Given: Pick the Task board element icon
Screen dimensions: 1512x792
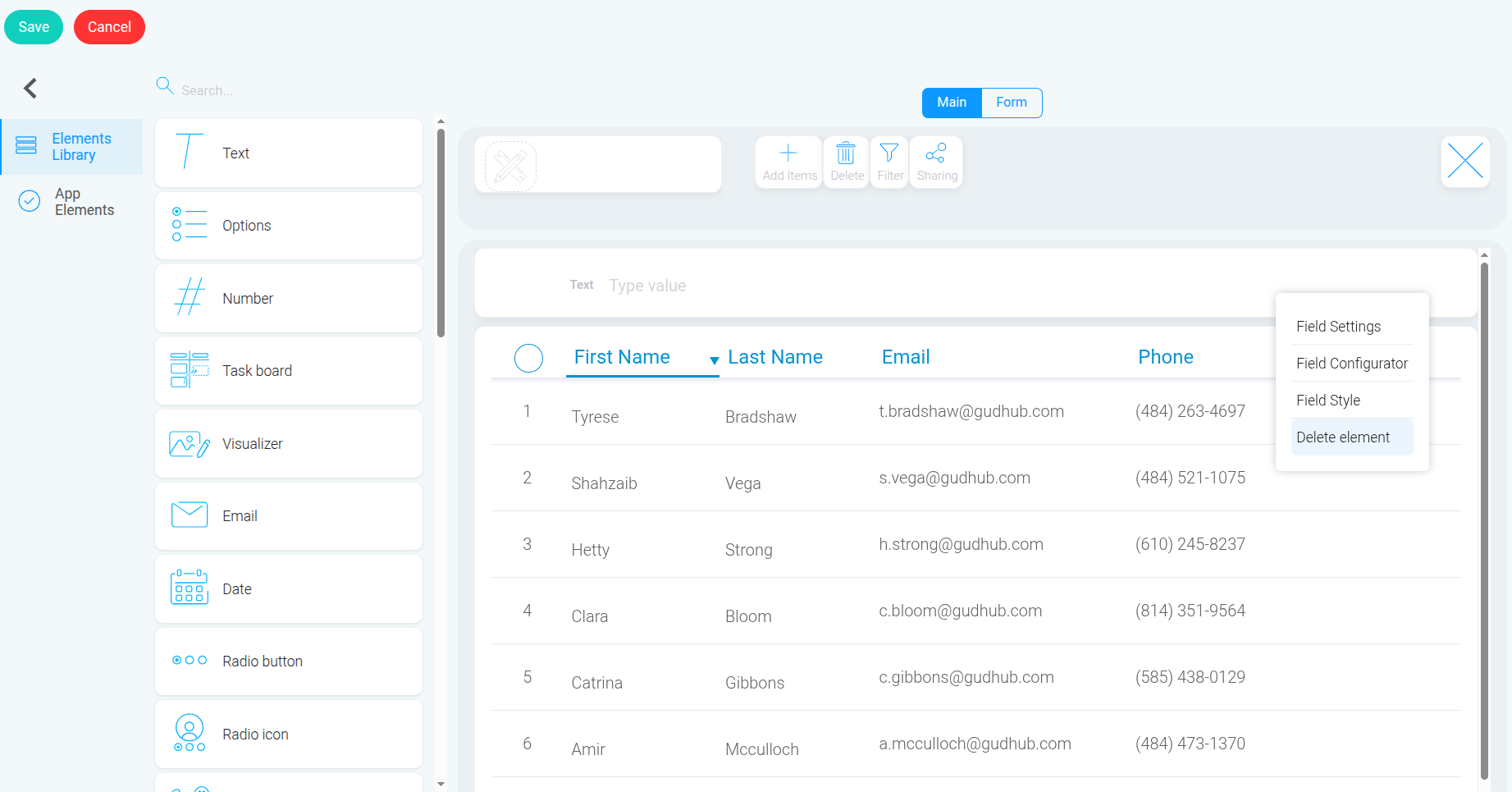Looking at the screenshot, I should pos(190,370).
